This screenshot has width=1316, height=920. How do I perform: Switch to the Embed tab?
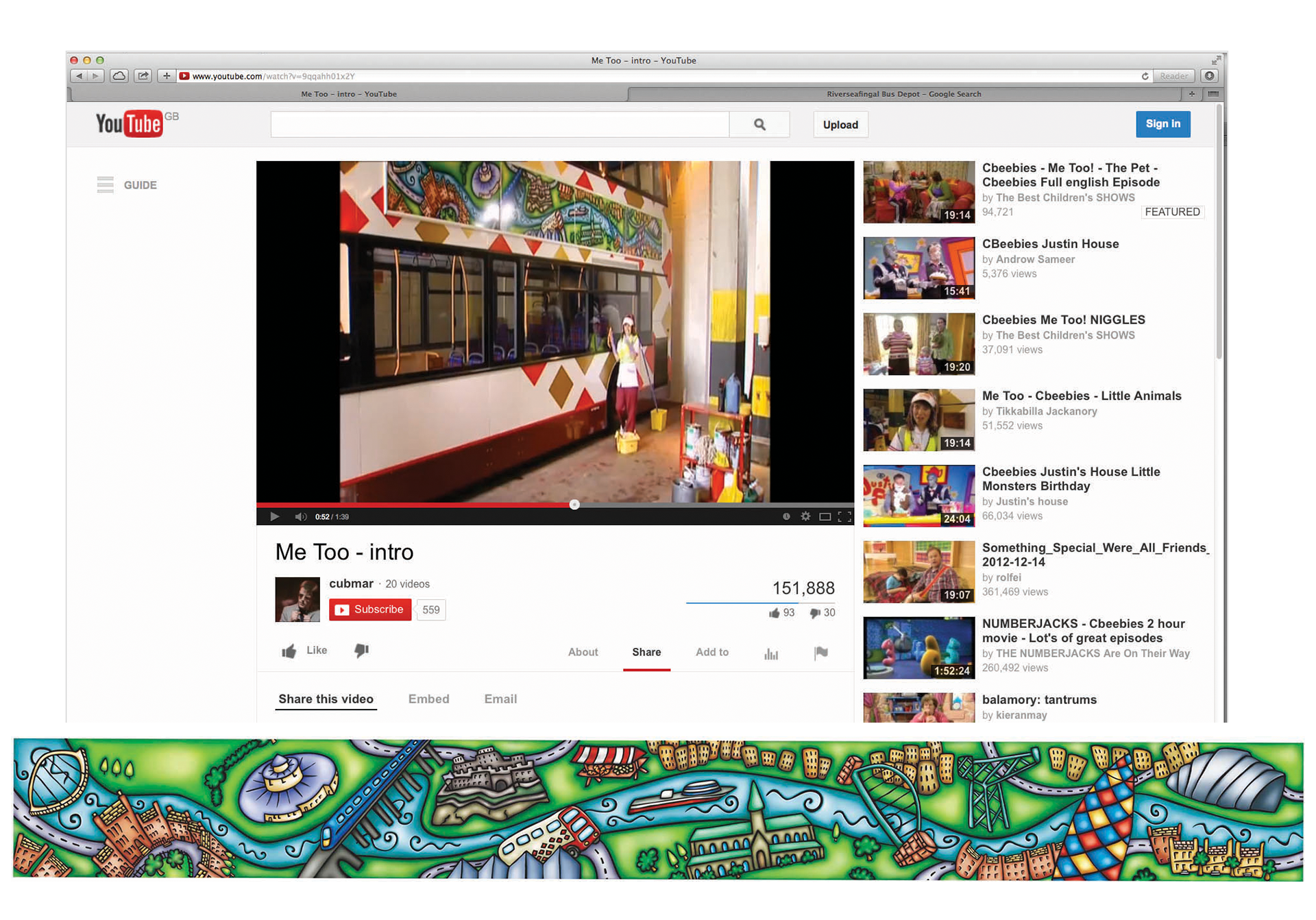pyautogui.click(x=429, y=699)
